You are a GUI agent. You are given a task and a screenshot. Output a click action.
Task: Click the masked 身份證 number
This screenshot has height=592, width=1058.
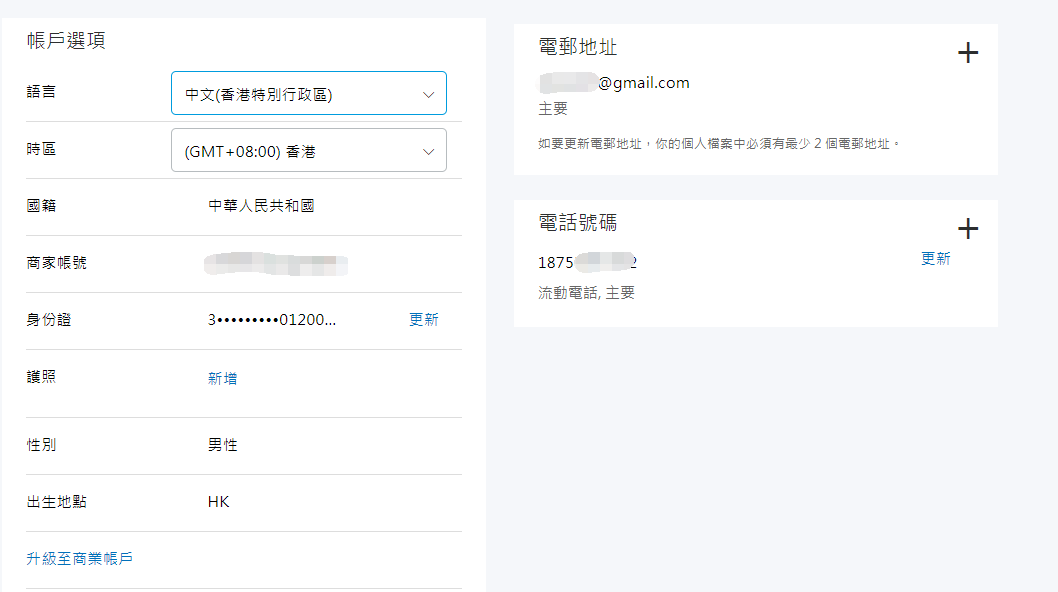point(272,320)
